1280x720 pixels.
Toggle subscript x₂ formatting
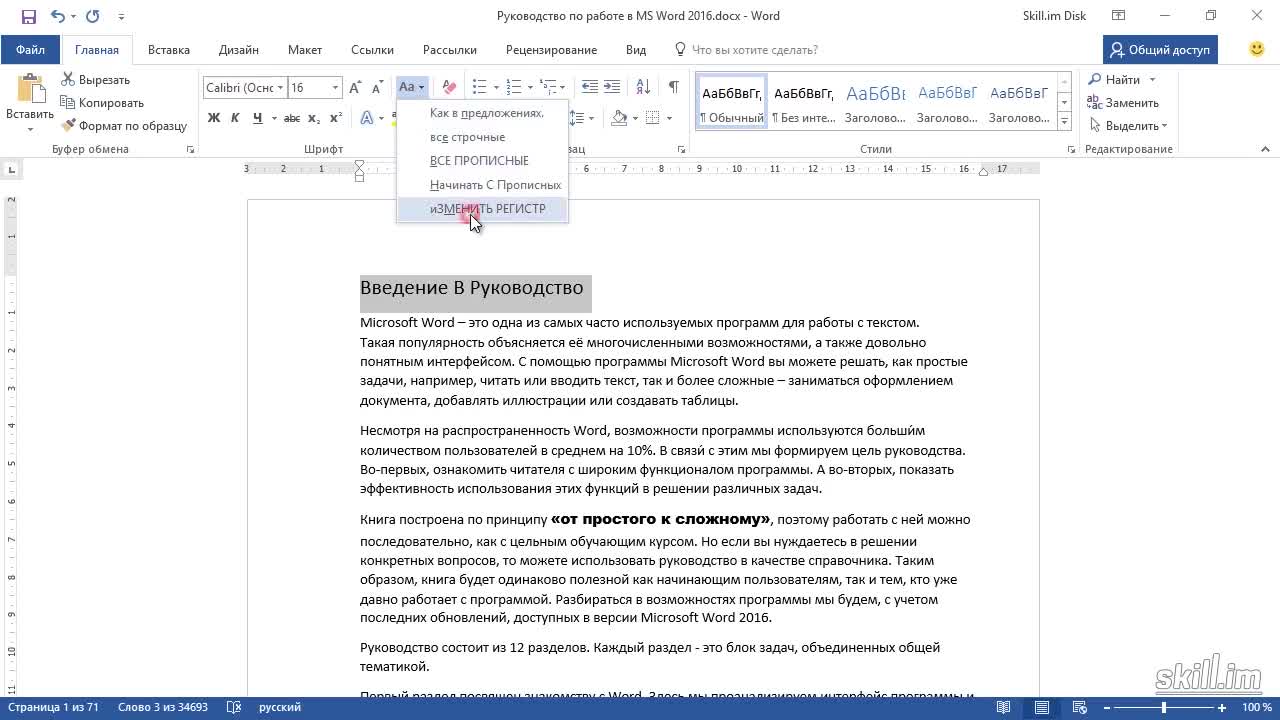point(314,118)
